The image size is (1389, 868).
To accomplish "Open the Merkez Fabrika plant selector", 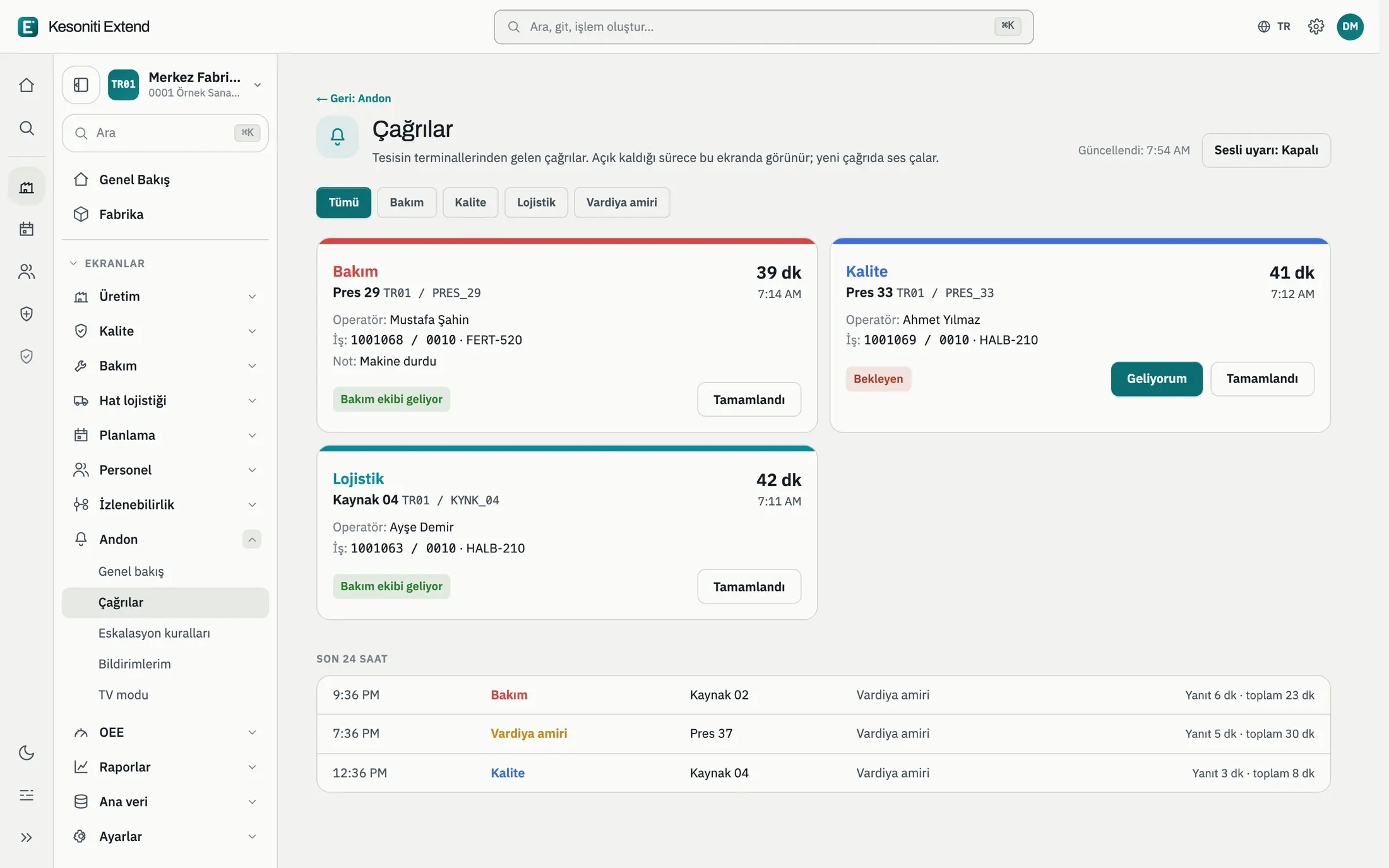I will pyautogui.click(x=186, y=85).
